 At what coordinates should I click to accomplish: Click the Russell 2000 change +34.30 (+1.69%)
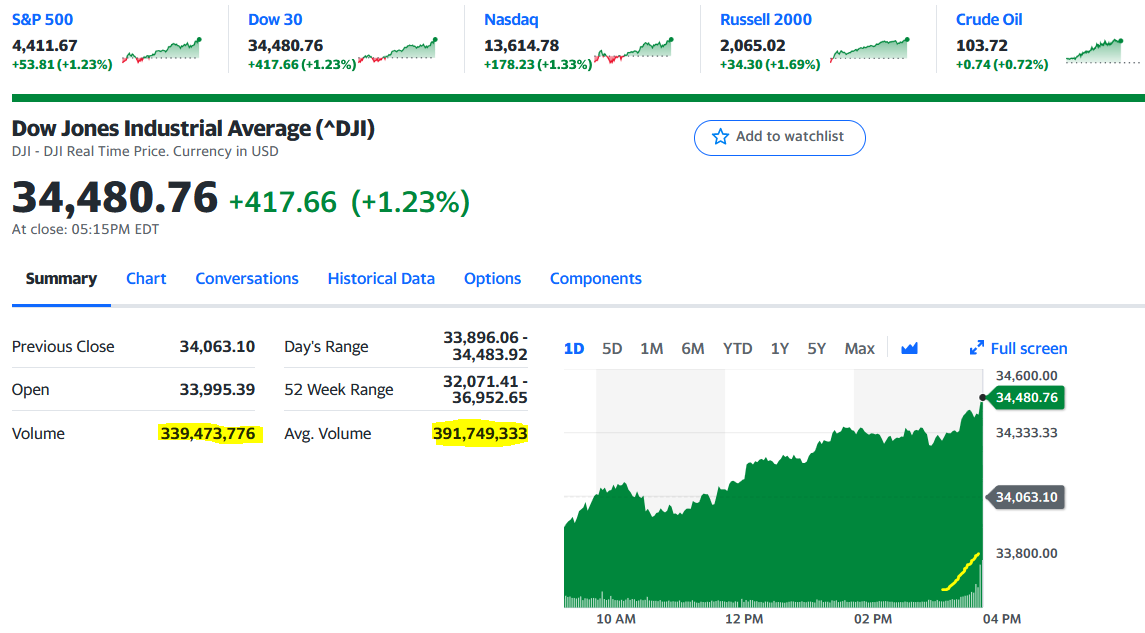770,64
